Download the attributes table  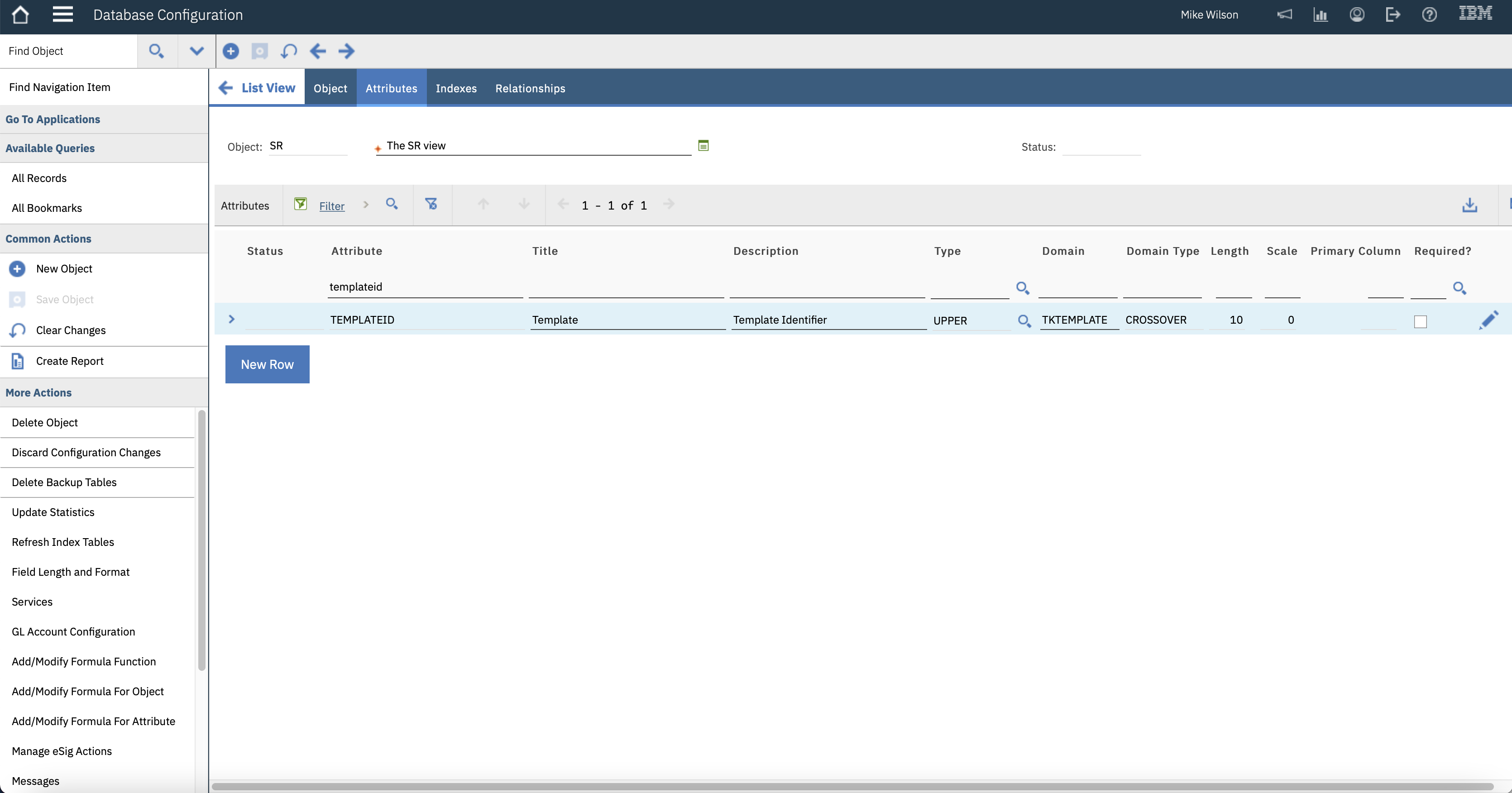click(x=1469, y=205)
